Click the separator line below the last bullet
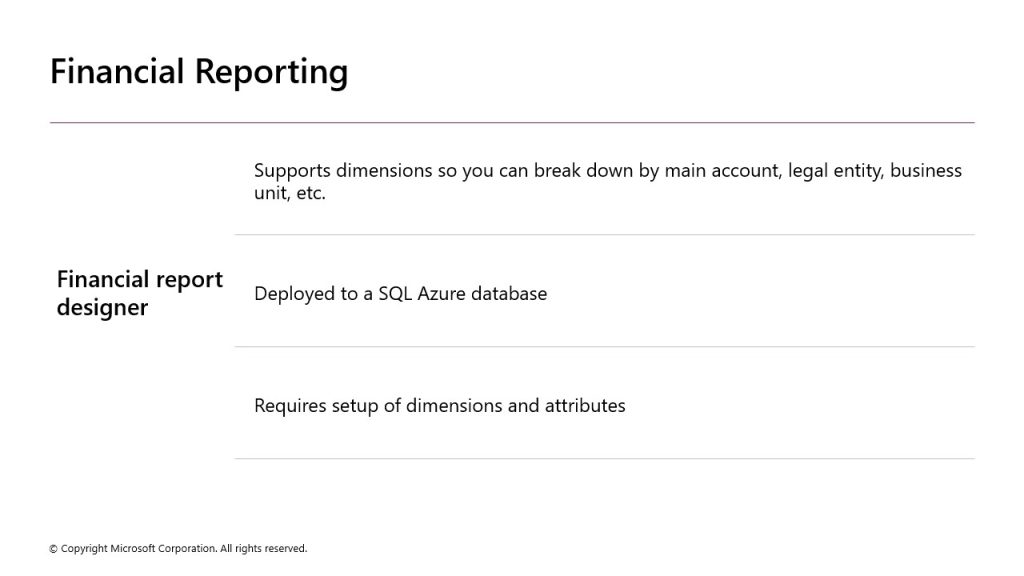This screenshot has width=1024, height=576. click(x=604, y=458)
